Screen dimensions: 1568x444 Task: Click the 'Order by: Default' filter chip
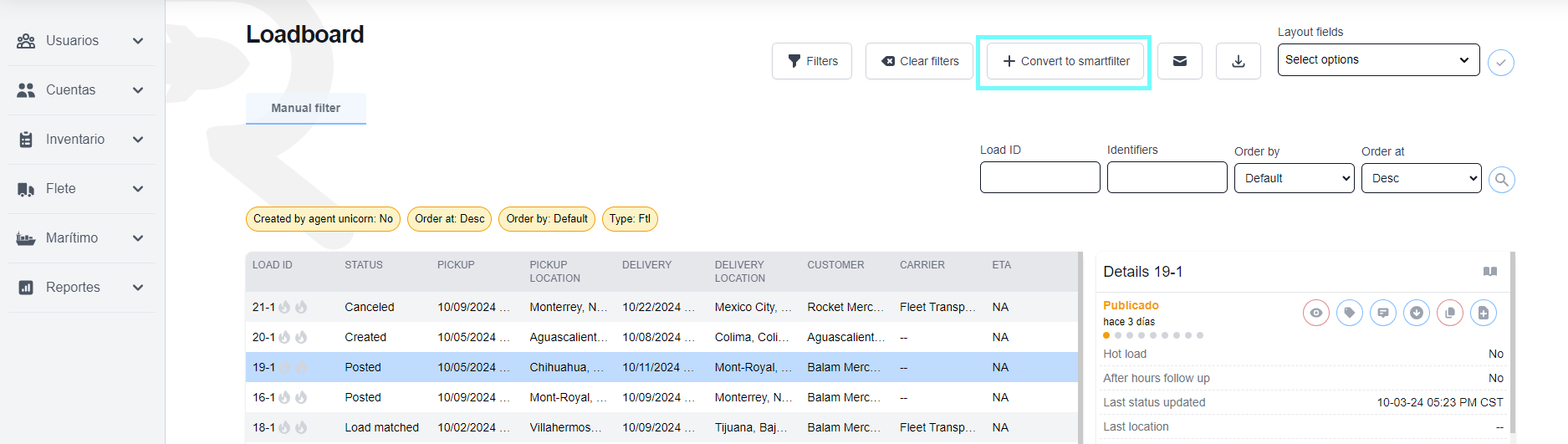(547, 219)
